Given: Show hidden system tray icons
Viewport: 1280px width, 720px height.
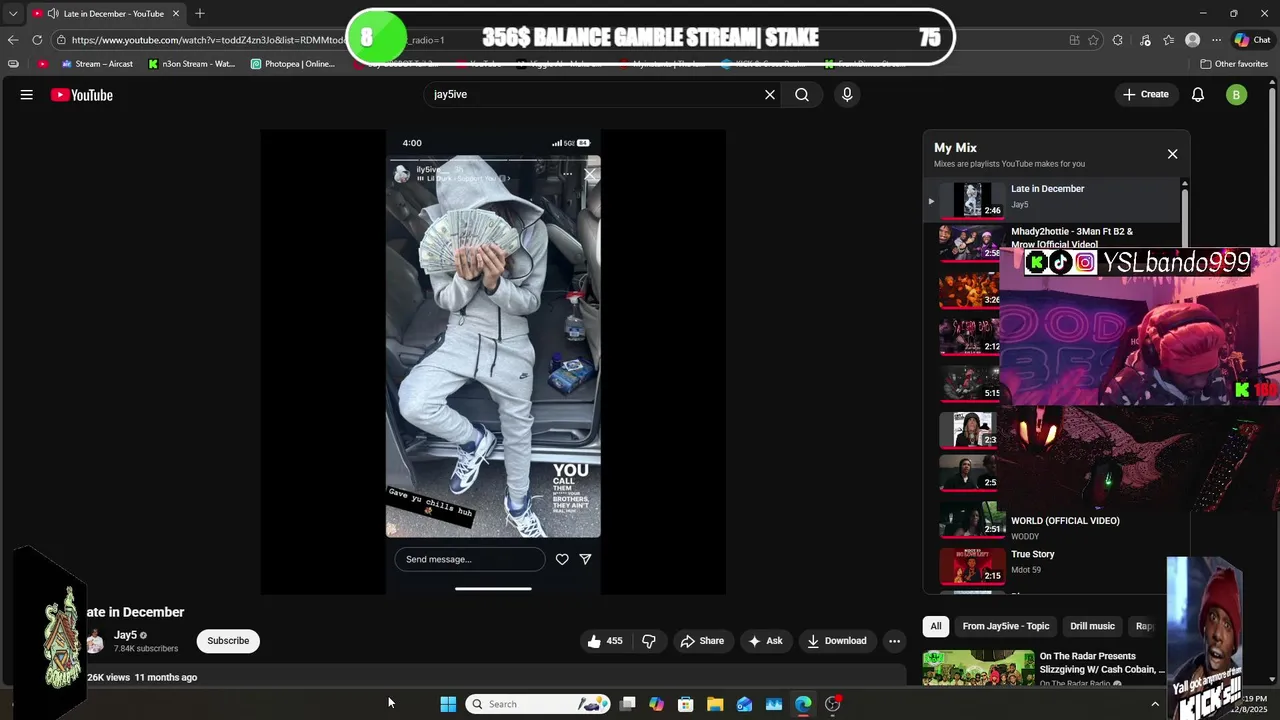Looking at the screenshot, I should 1155,704.
